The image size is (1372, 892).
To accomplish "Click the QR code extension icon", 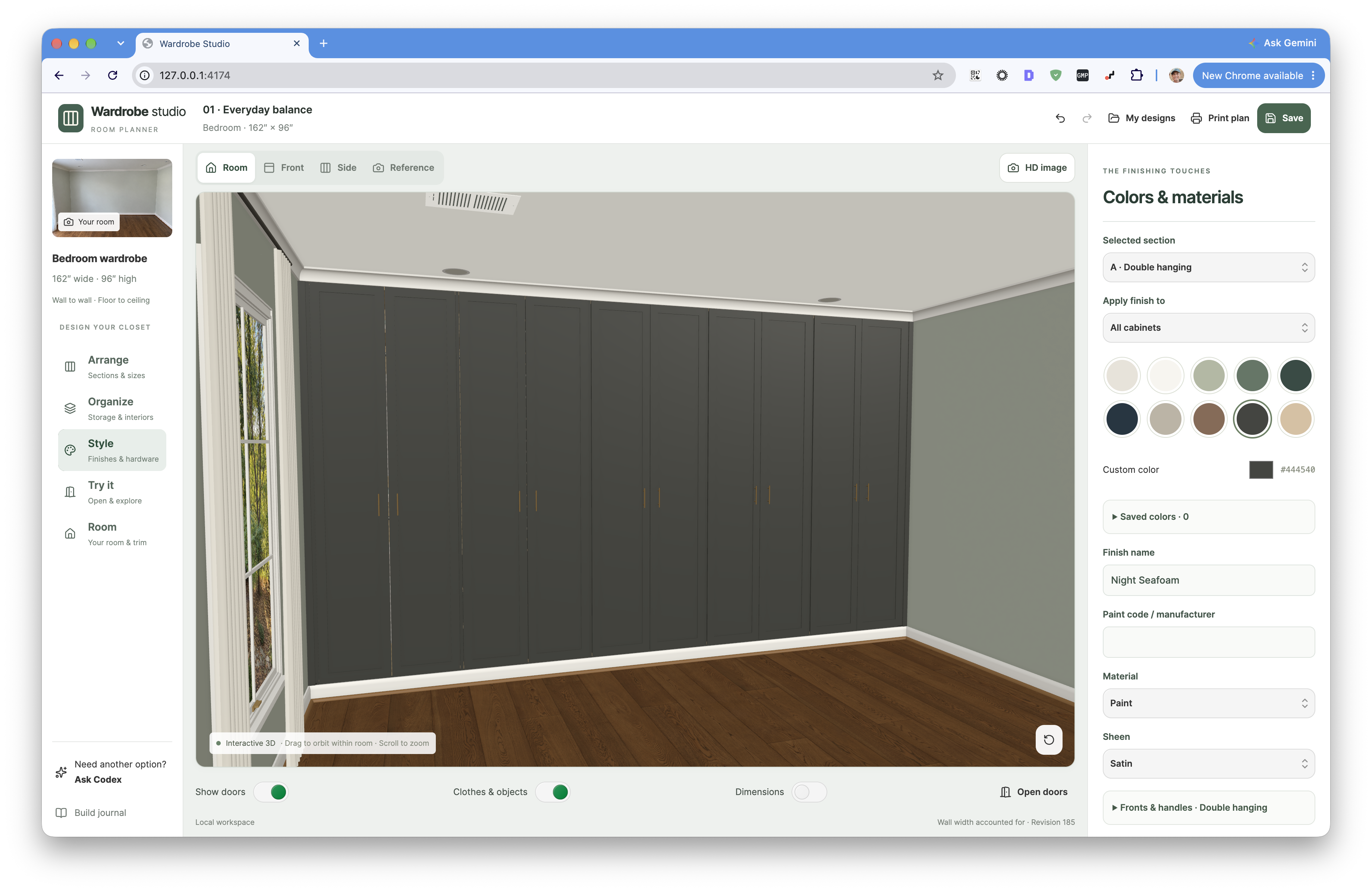I will point(975,76).
